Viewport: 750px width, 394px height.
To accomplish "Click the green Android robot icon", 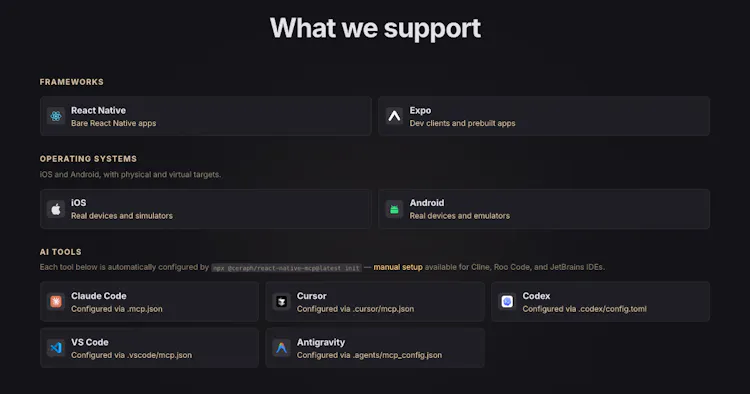I will pyautogui.click(x=394, y=209).
